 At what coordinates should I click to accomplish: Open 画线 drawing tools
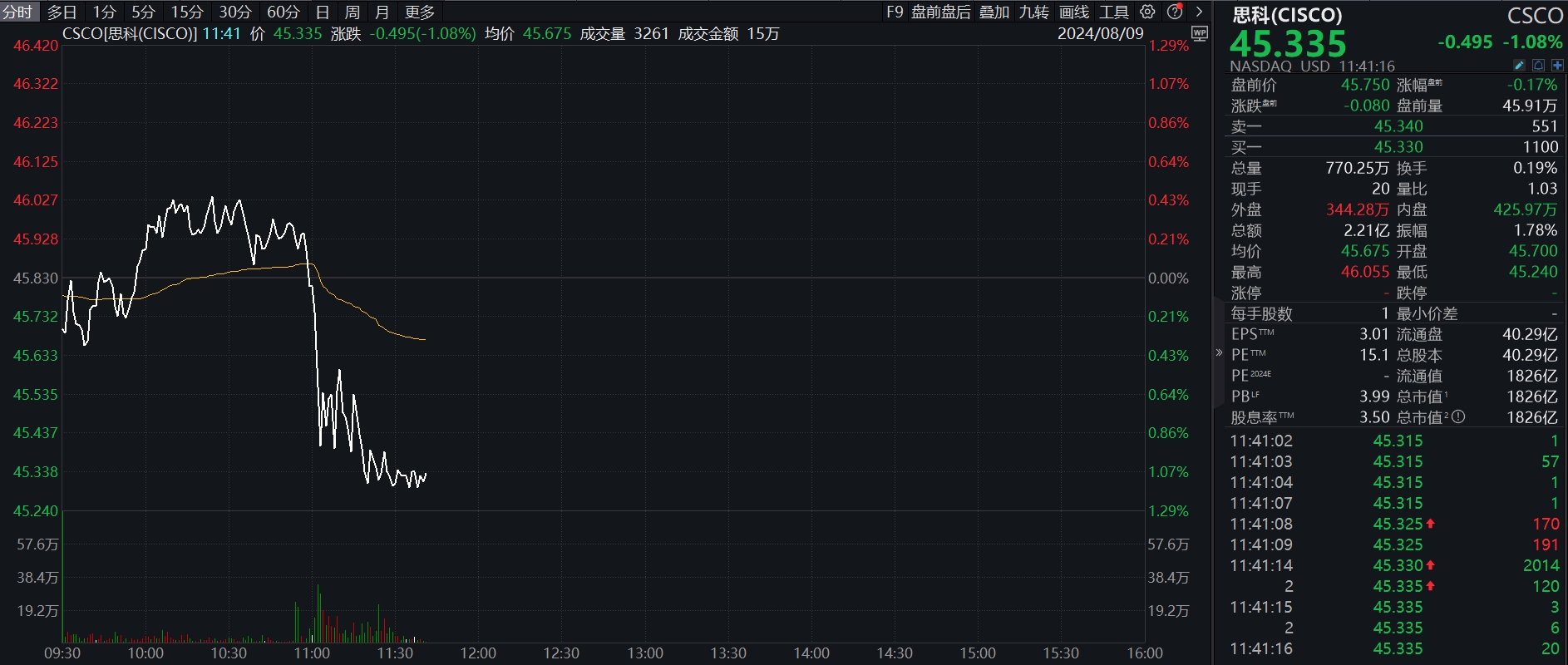pyautogui.click(x=1074, y=12)
